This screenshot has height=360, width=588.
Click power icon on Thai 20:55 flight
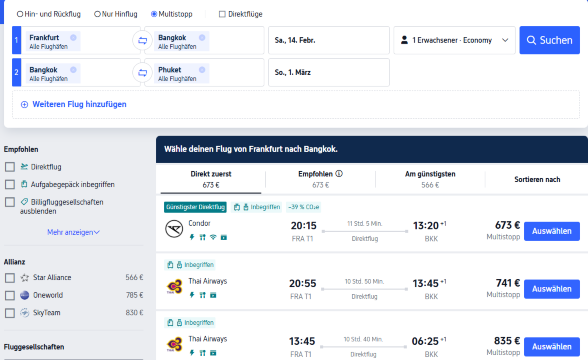[x=192, y=295]
